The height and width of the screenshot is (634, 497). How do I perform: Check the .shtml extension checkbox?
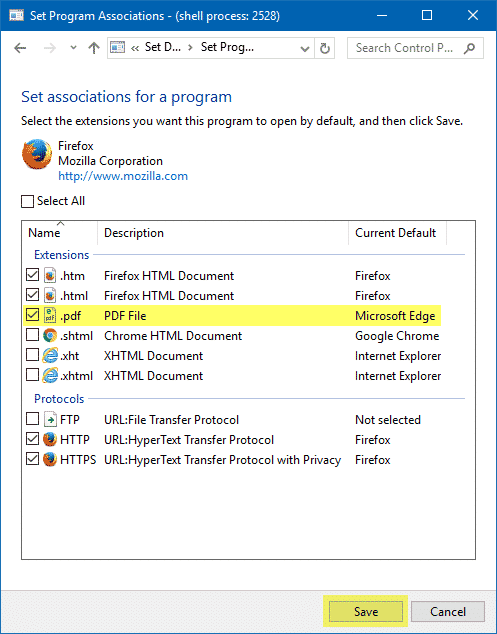[32, 335]
